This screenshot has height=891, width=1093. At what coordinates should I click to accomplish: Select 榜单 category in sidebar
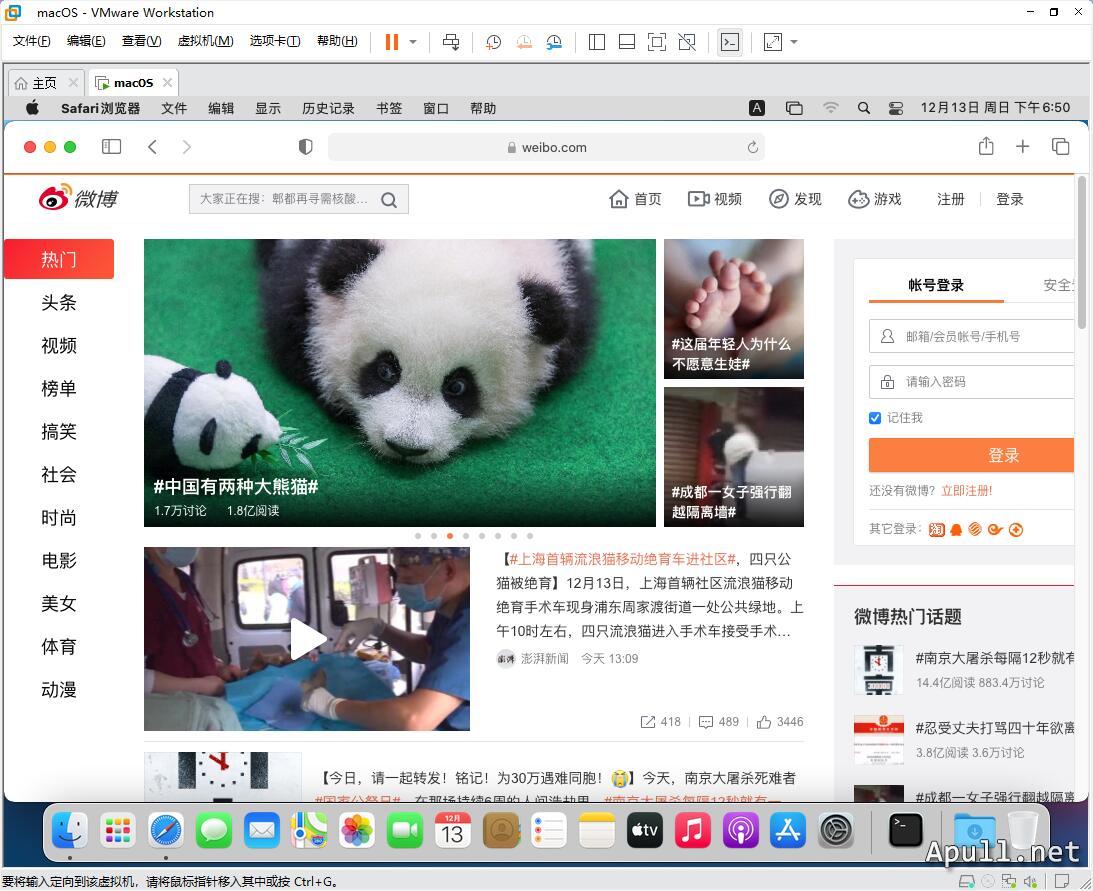click(59, 388)
